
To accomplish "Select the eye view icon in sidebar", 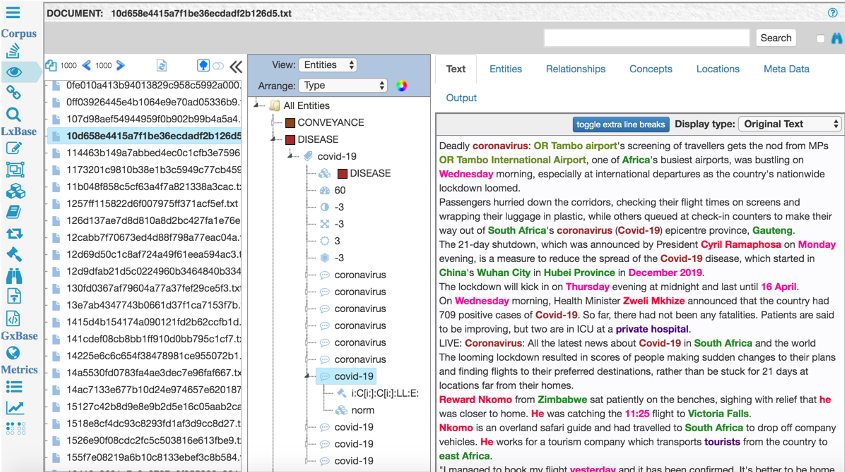I will pos(14,72).
